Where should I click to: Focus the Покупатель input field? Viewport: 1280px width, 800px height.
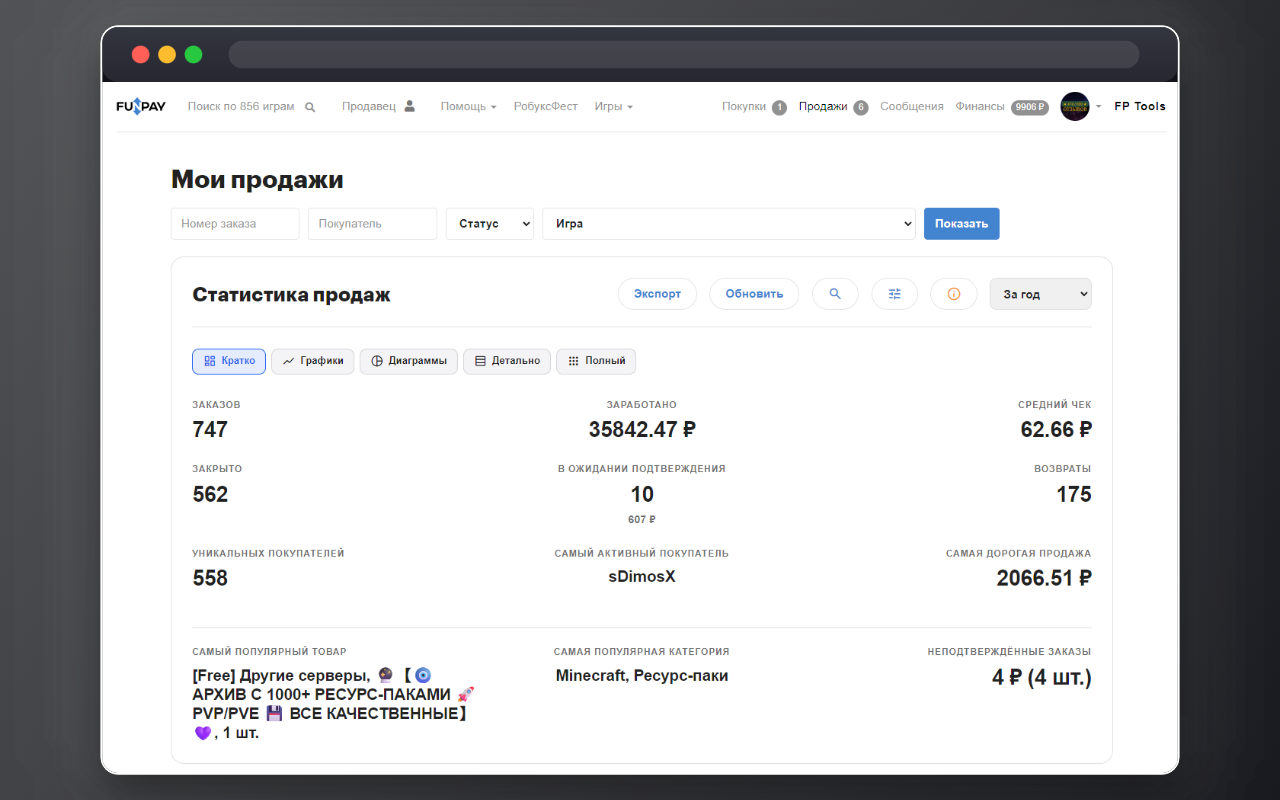pyautogui.click(x=372, y=224)
